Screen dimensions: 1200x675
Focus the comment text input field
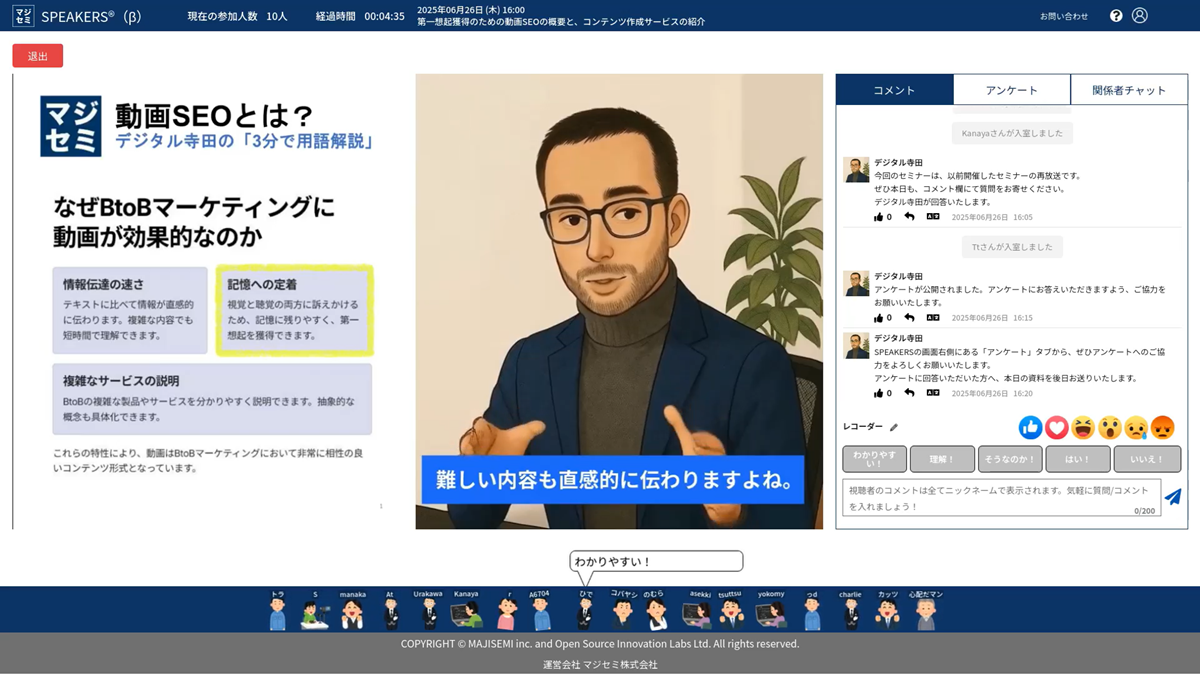point(1000,497)
